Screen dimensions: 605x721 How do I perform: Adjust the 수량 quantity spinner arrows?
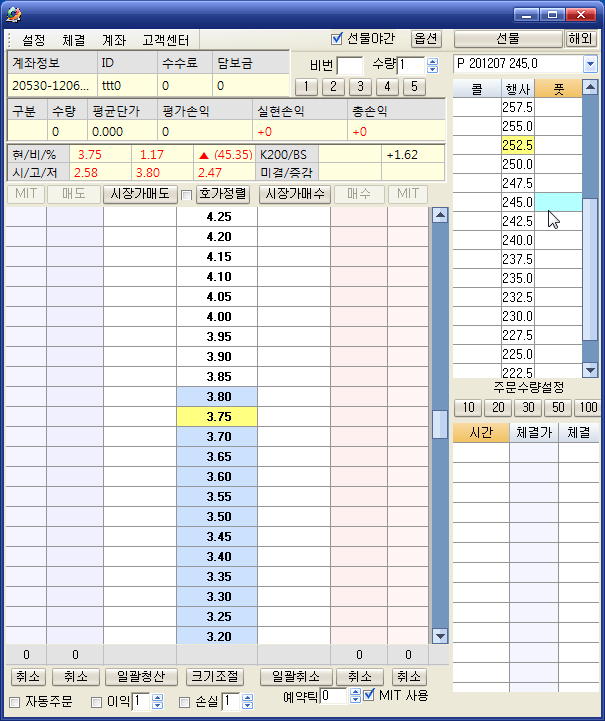coord(432,65)
